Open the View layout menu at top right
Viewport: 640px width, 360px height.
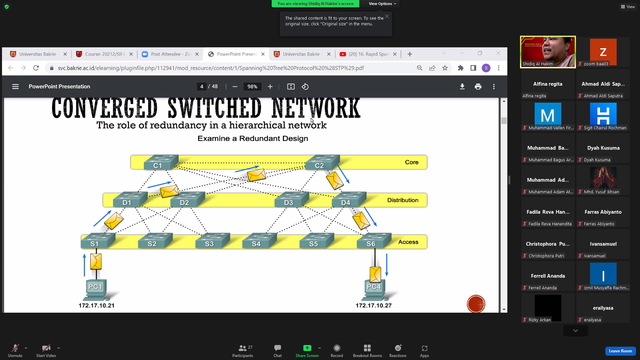pos(628,7)
